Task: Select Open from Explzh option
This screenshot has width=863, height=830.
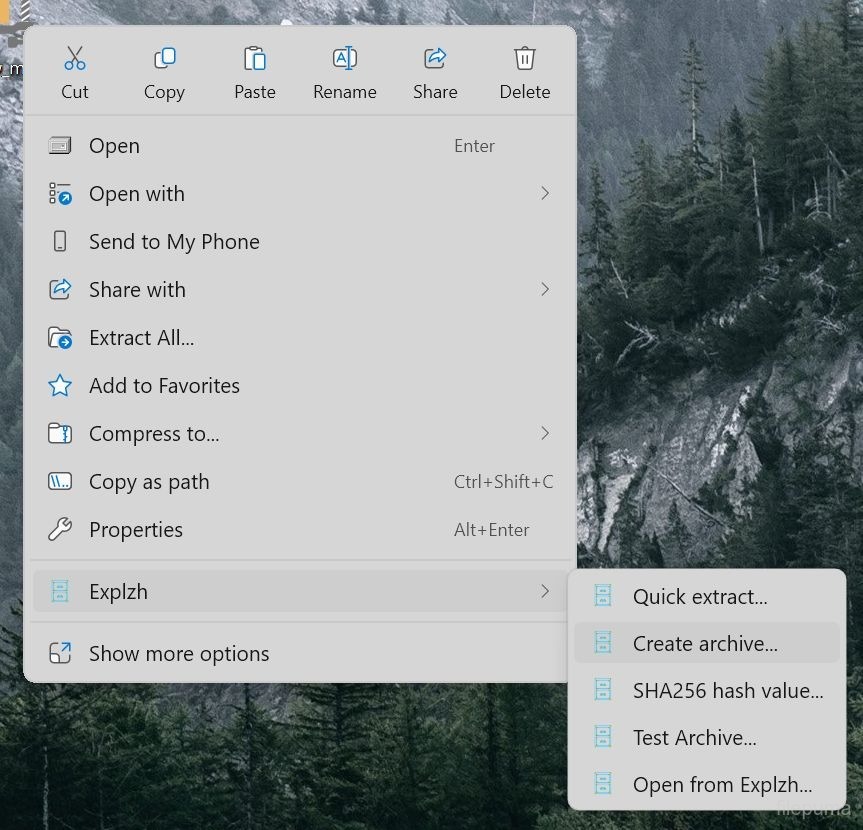Action: click(722, 785)
